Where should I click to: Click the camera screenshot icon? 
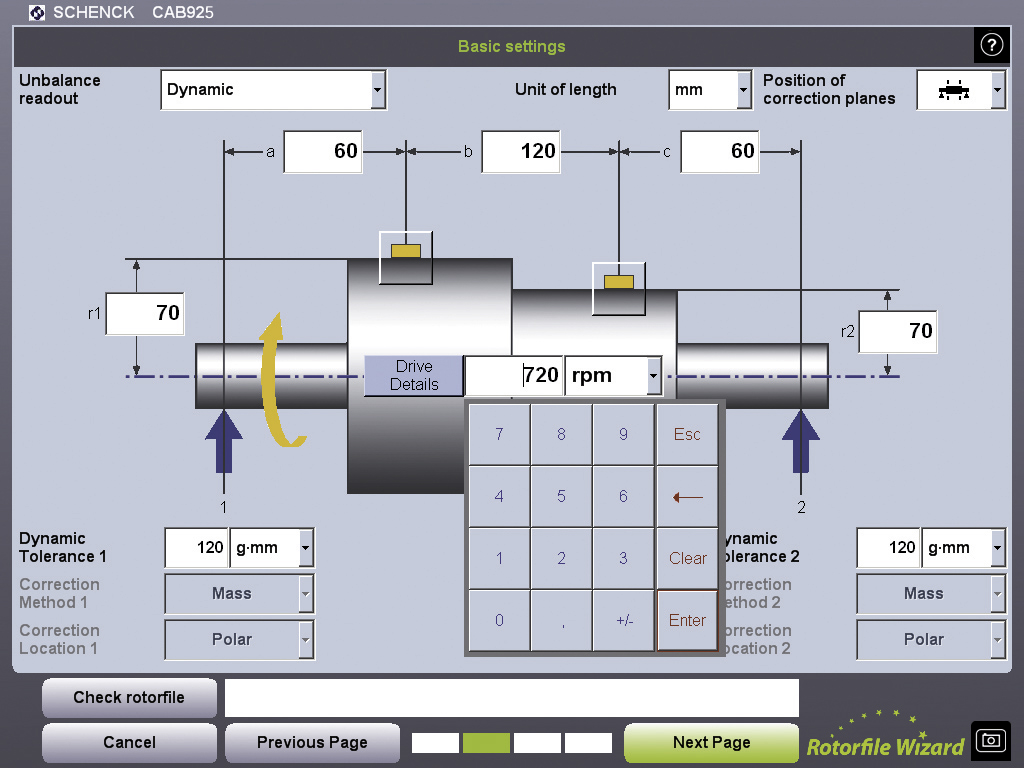tap(990, 740)
